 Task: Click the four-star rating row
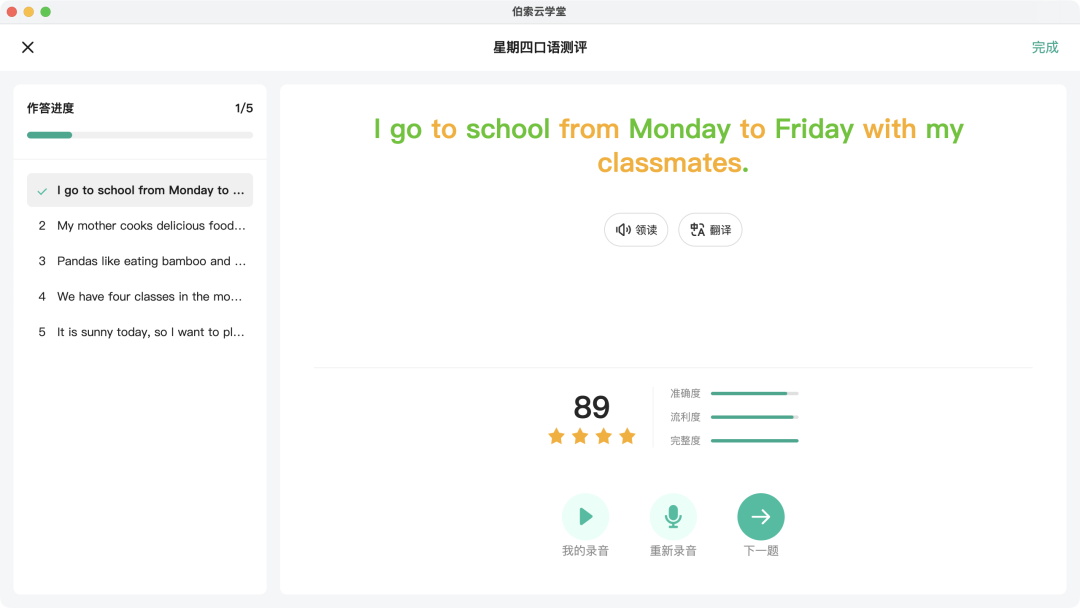(x=592, y=436)
